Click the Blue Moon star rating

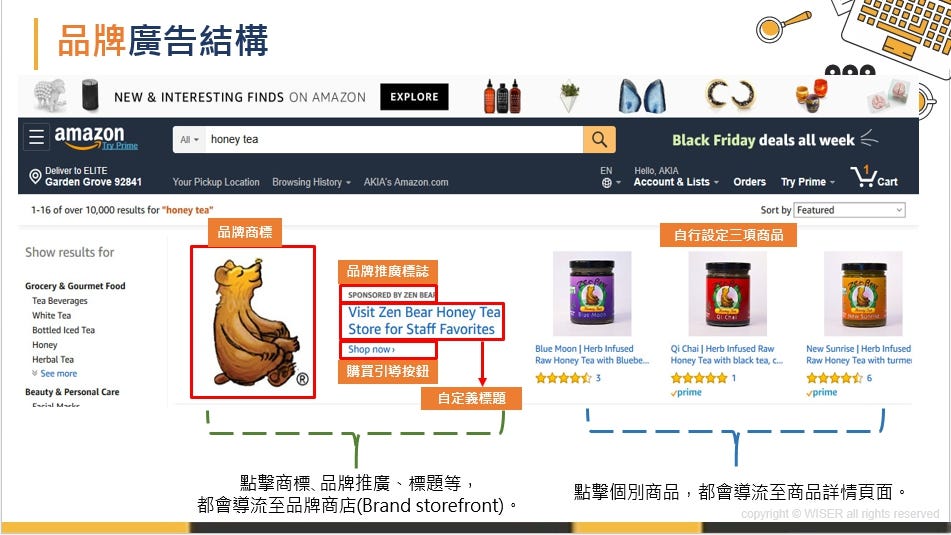coord(563,378)
